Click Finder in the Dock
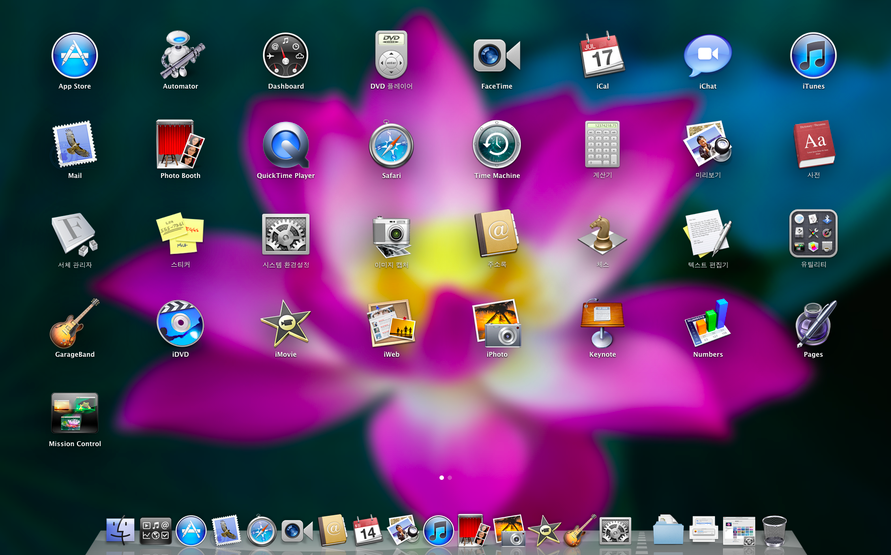This screenshot has height=555, width=891. [x=120, y=531]
